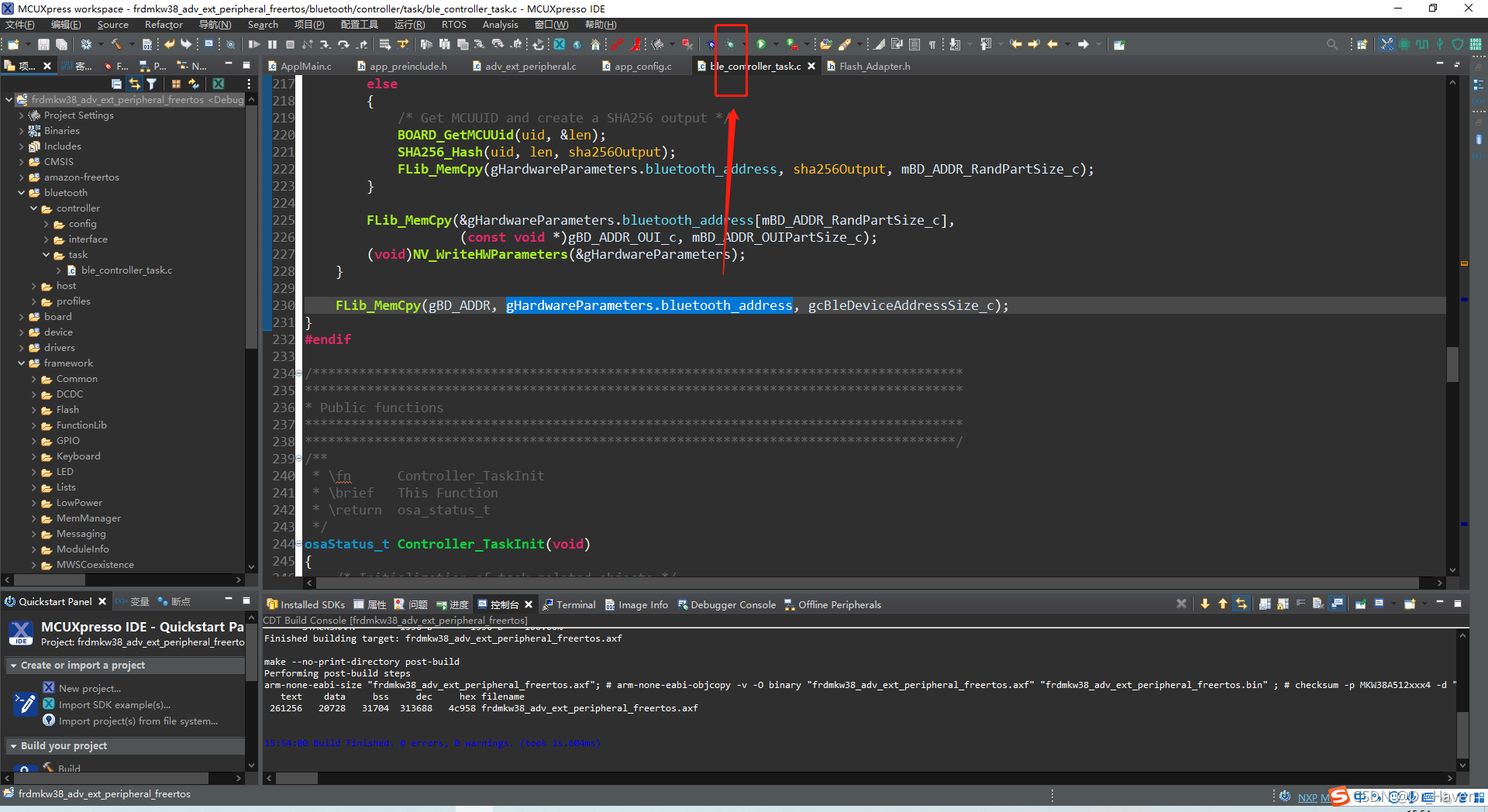Click the yellow back-to-last-edit arrow icon
The height and width of the screenshot is (812, 1488).
click(1015, 44)
